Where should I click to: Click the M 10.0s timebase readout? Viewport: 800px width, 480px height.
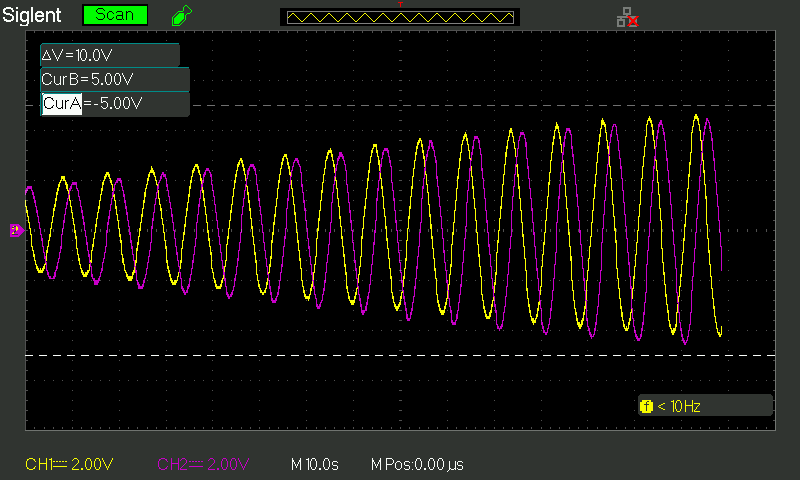(x=315, y=465)
